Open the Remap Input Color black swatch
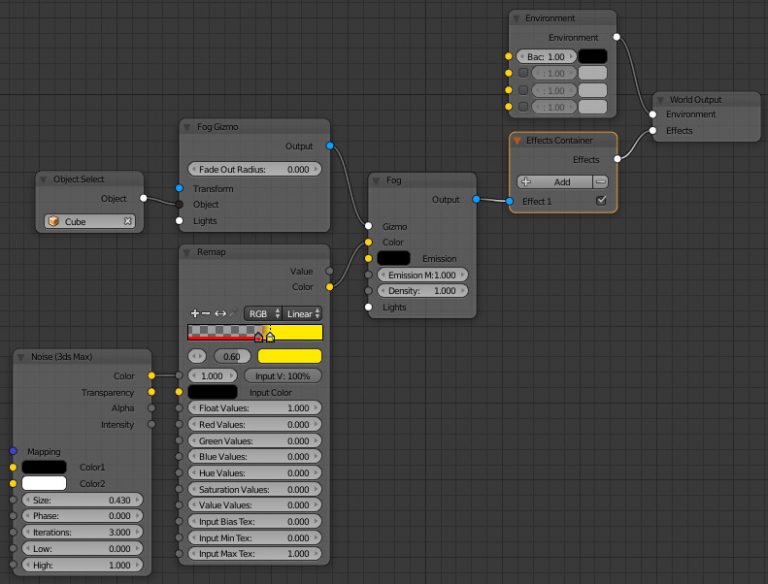 (x=213, y=392)
